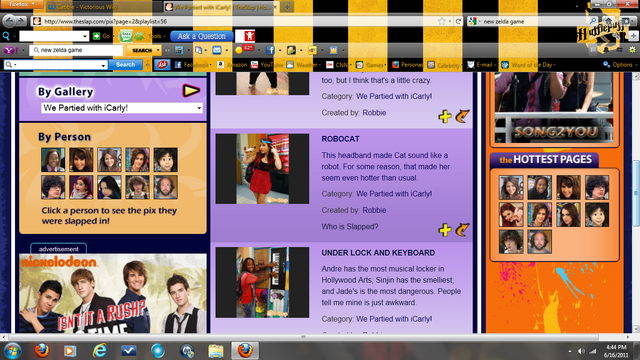Click the Firefox reload page icon

458,21
